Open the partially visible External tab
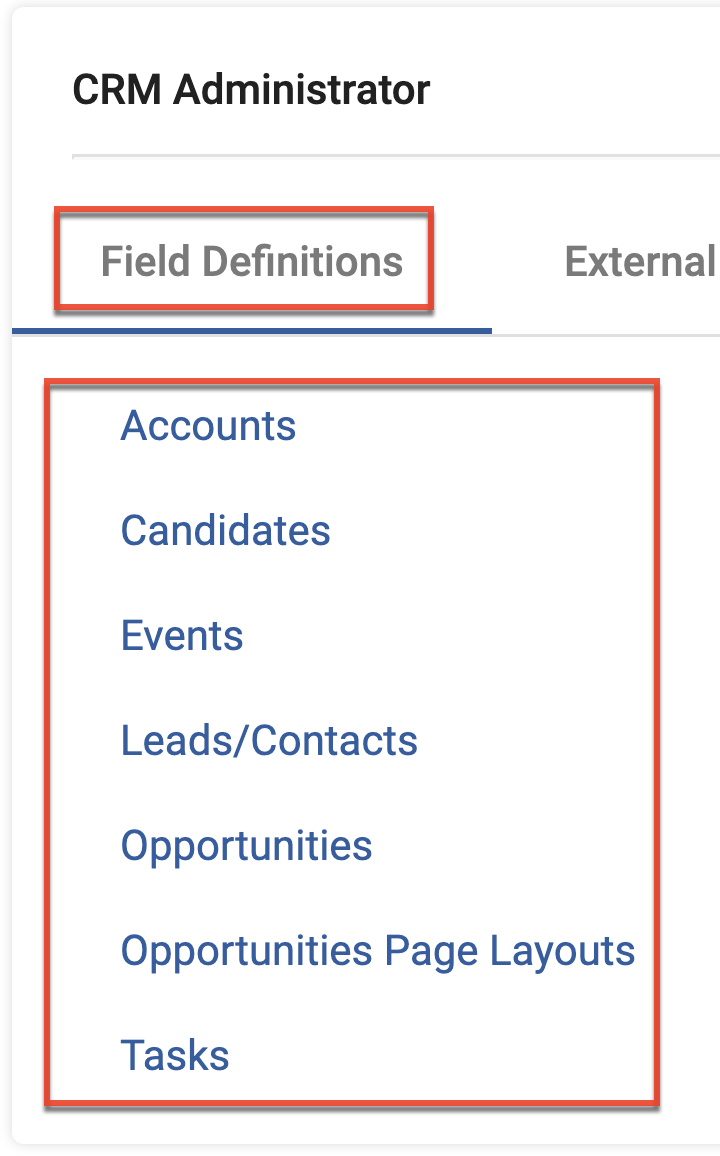This screenshot has height=1156, width=720. 640,262
